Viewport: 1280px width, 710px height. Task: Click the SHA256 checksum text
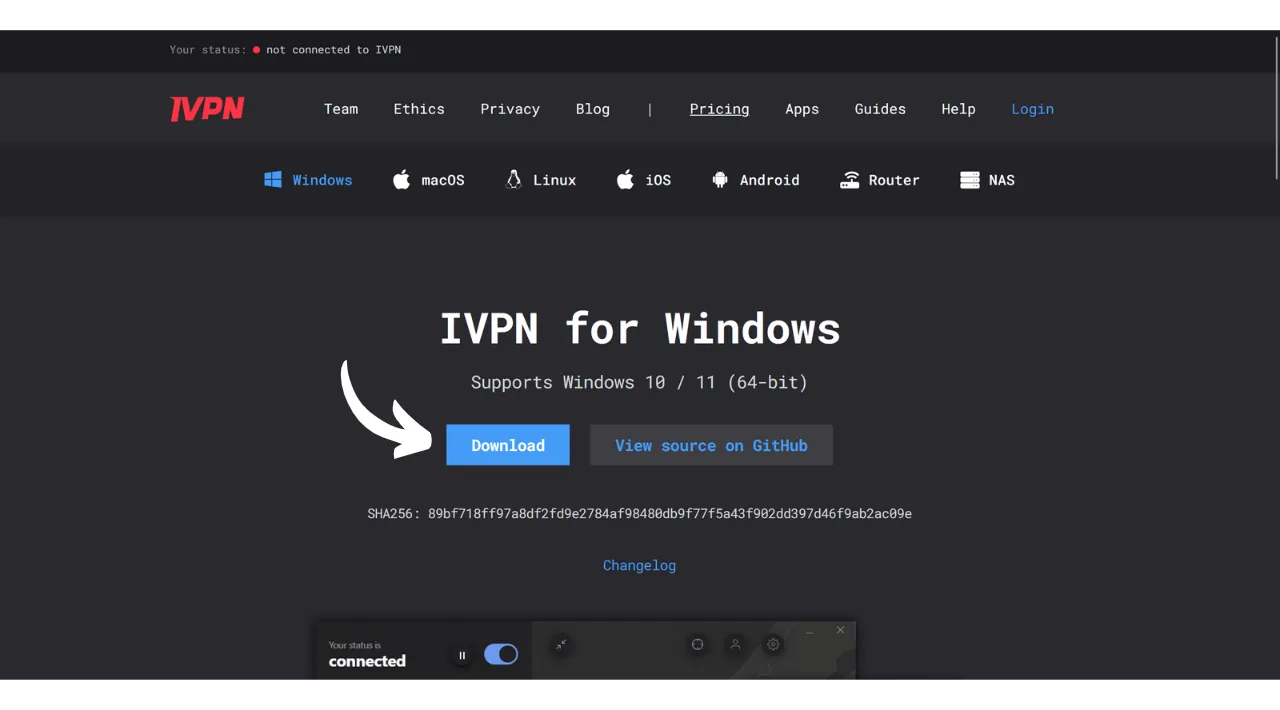pos(639,514)
